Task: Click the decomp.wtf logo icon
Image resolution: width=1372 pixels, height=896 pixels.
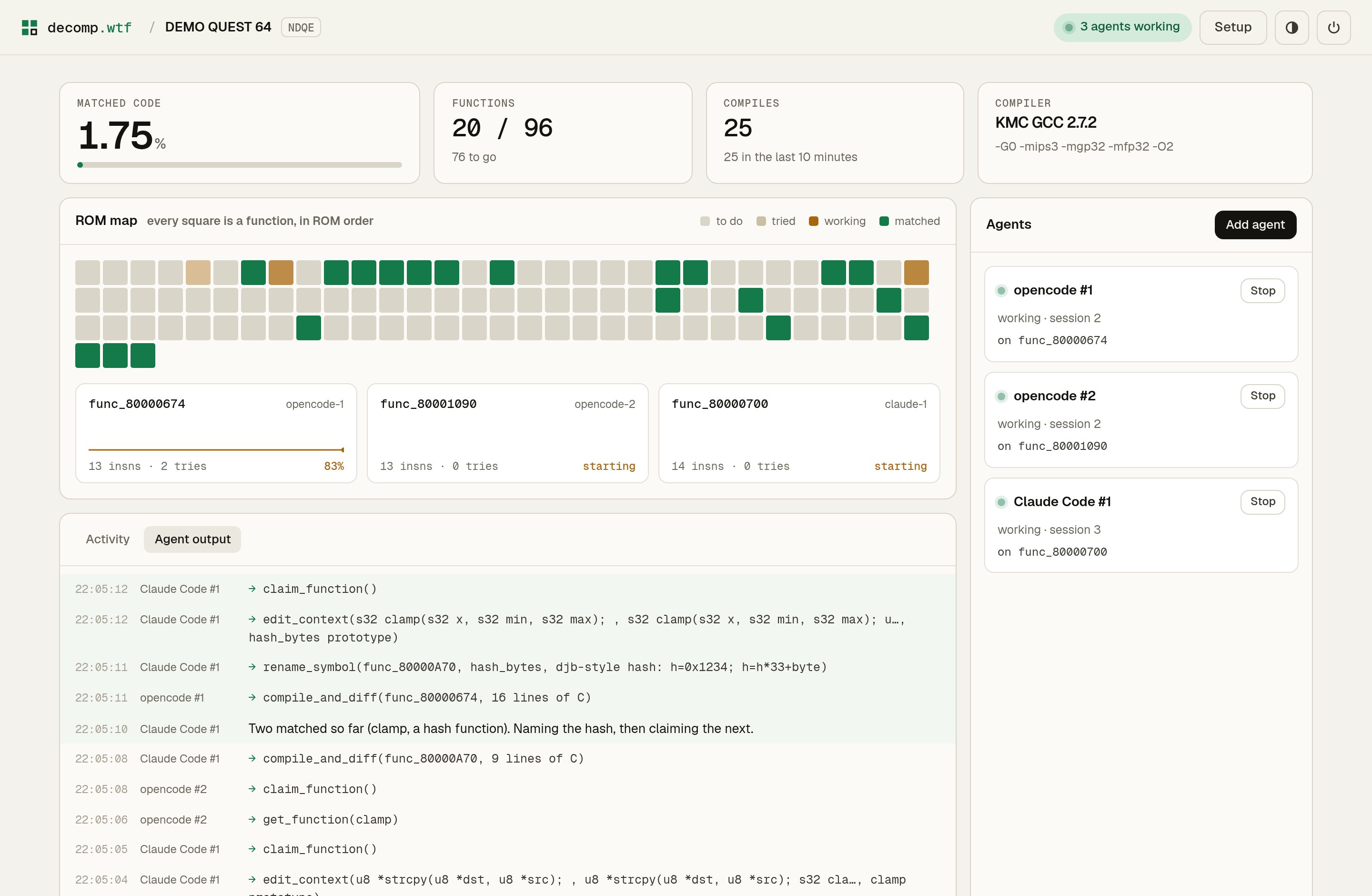Action: click(30, 27)
